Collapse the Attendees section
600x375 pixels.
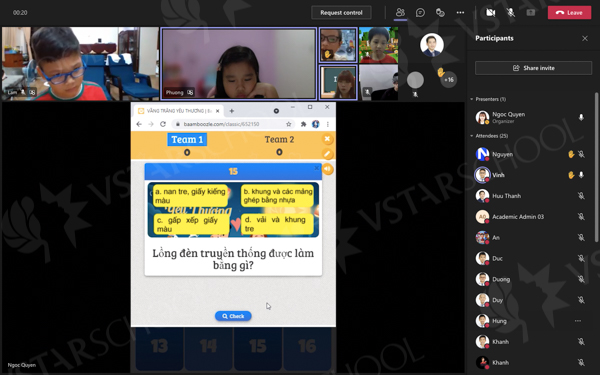pos(472,136)
